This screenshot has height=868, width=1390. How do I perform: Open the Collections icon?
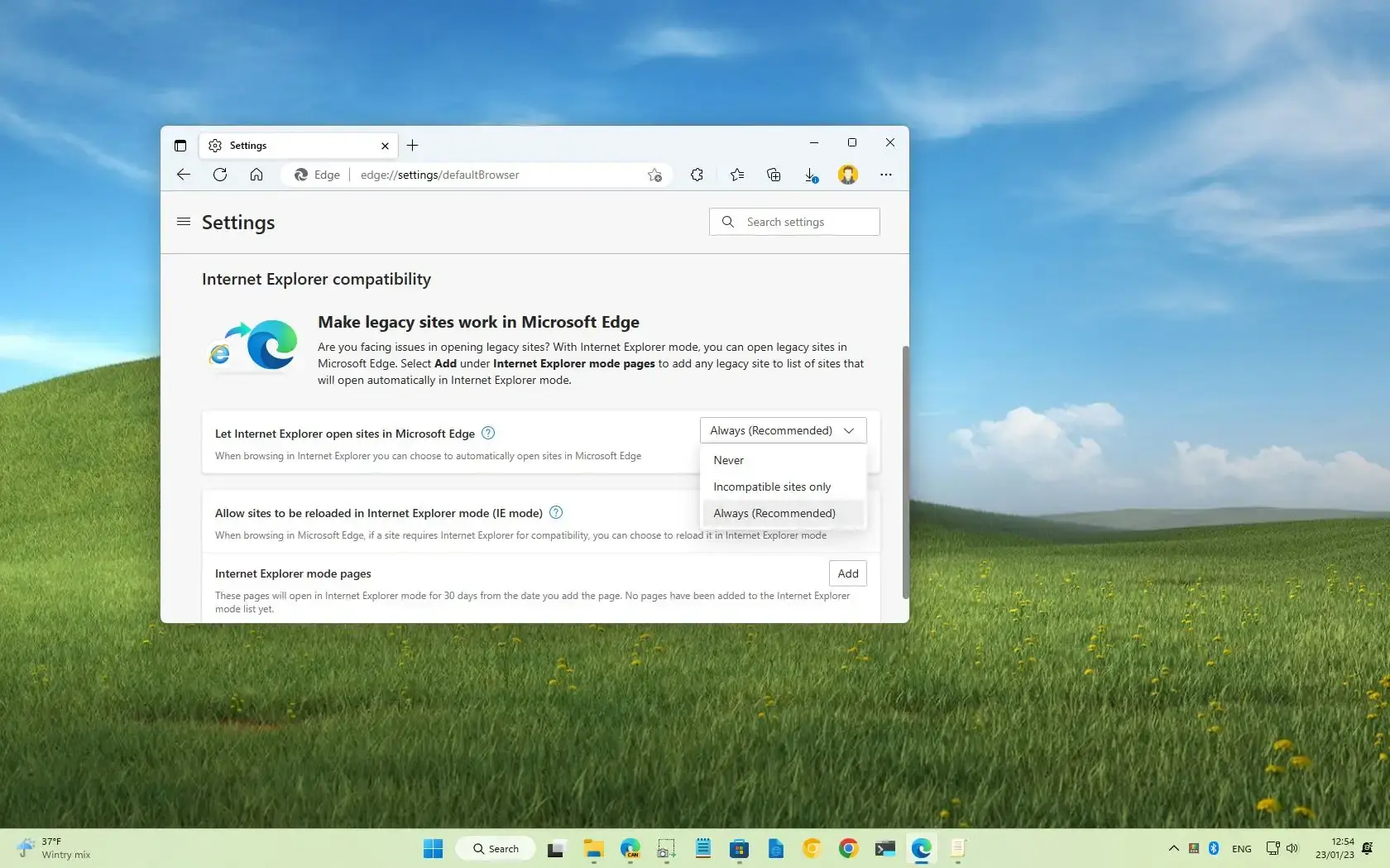pyautogui.click(x=774, y=175)
